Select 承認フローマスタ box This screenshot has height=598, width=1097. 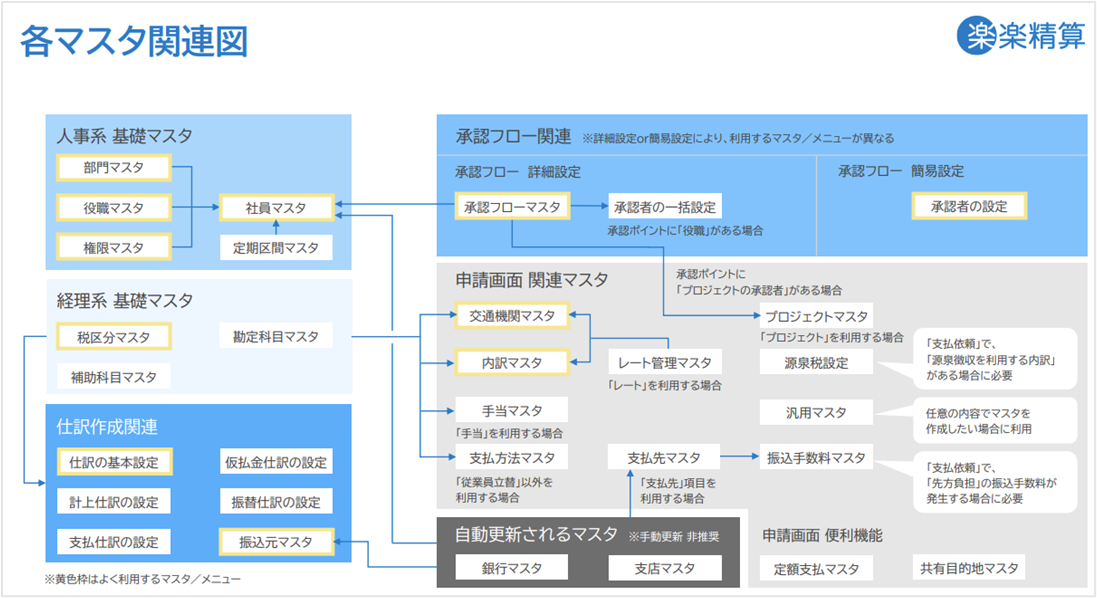(x=512, y=207)
